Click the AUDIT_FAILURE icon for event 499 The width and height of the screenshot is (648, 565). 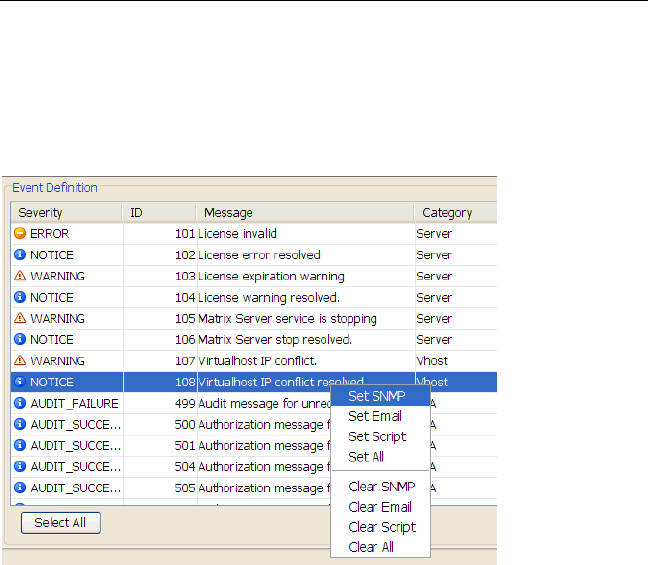click(x=20, y=403)
